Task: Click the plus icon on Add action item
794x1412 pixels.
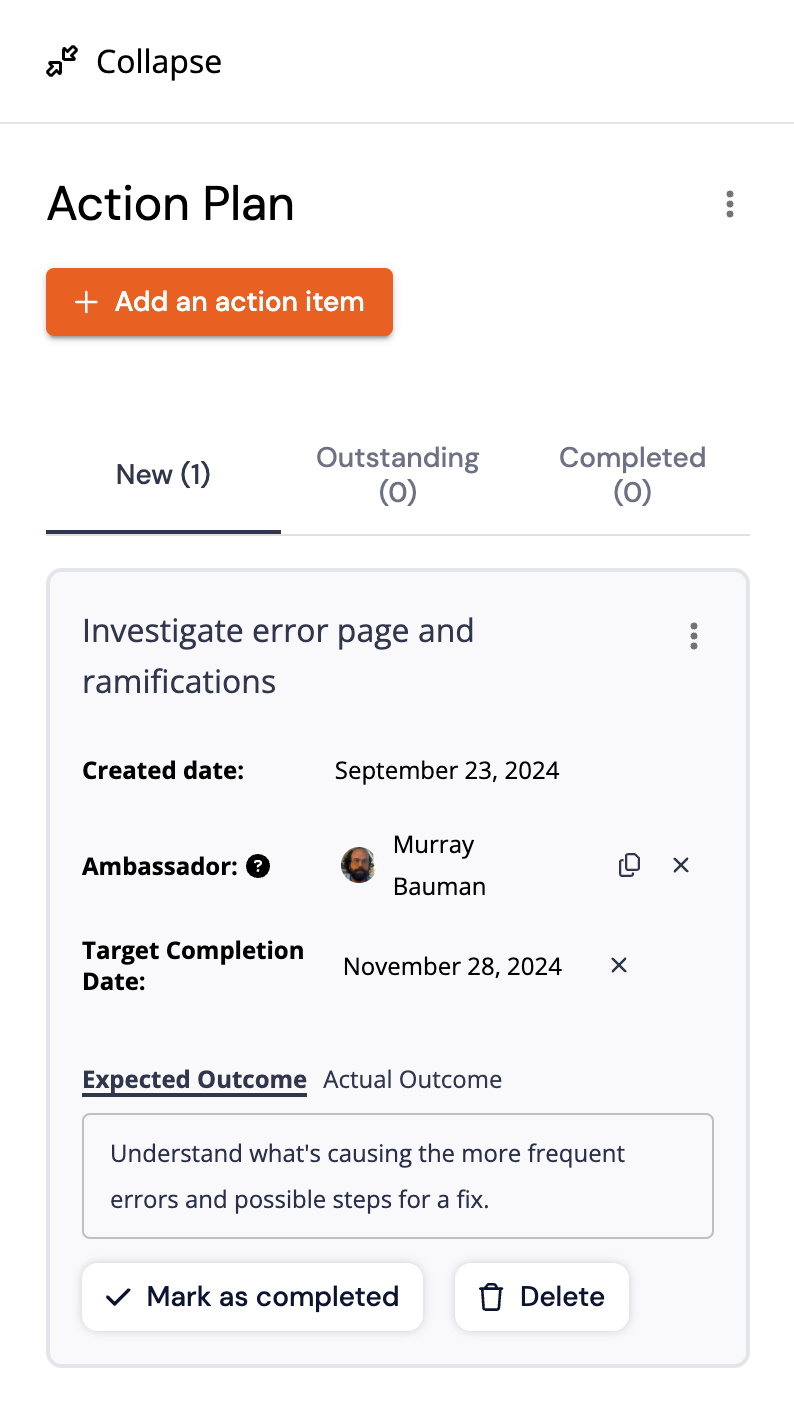Action: (x=86, y=302)
